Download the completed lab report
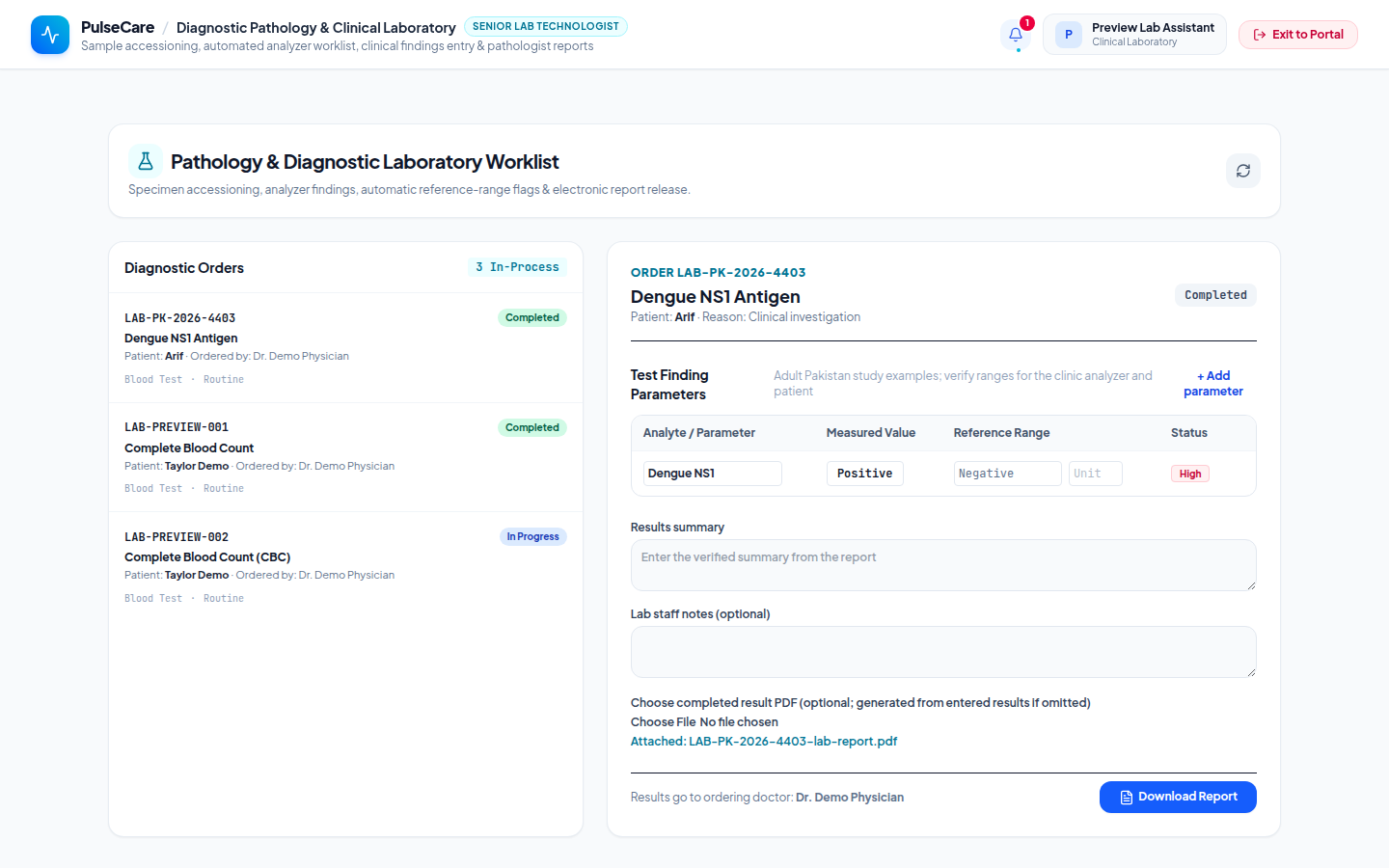 click(1178, 797)
